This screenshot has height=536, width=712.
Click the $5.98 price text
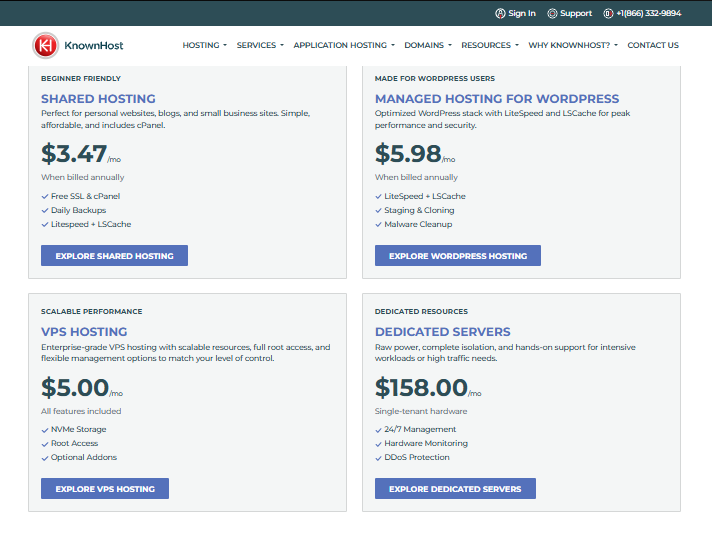point(408,154)
